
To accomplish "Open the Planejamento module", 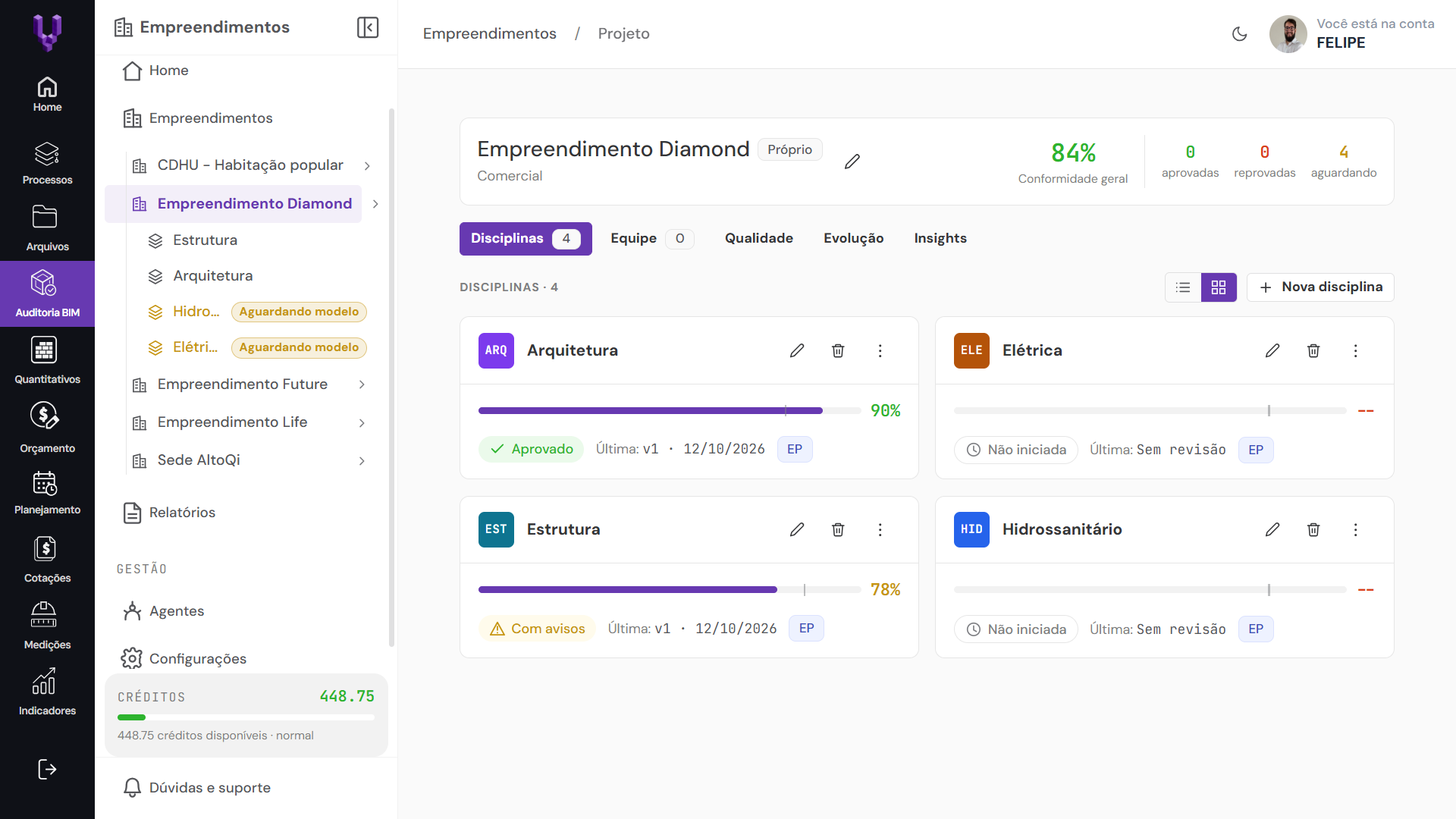I will coord(47,493).
